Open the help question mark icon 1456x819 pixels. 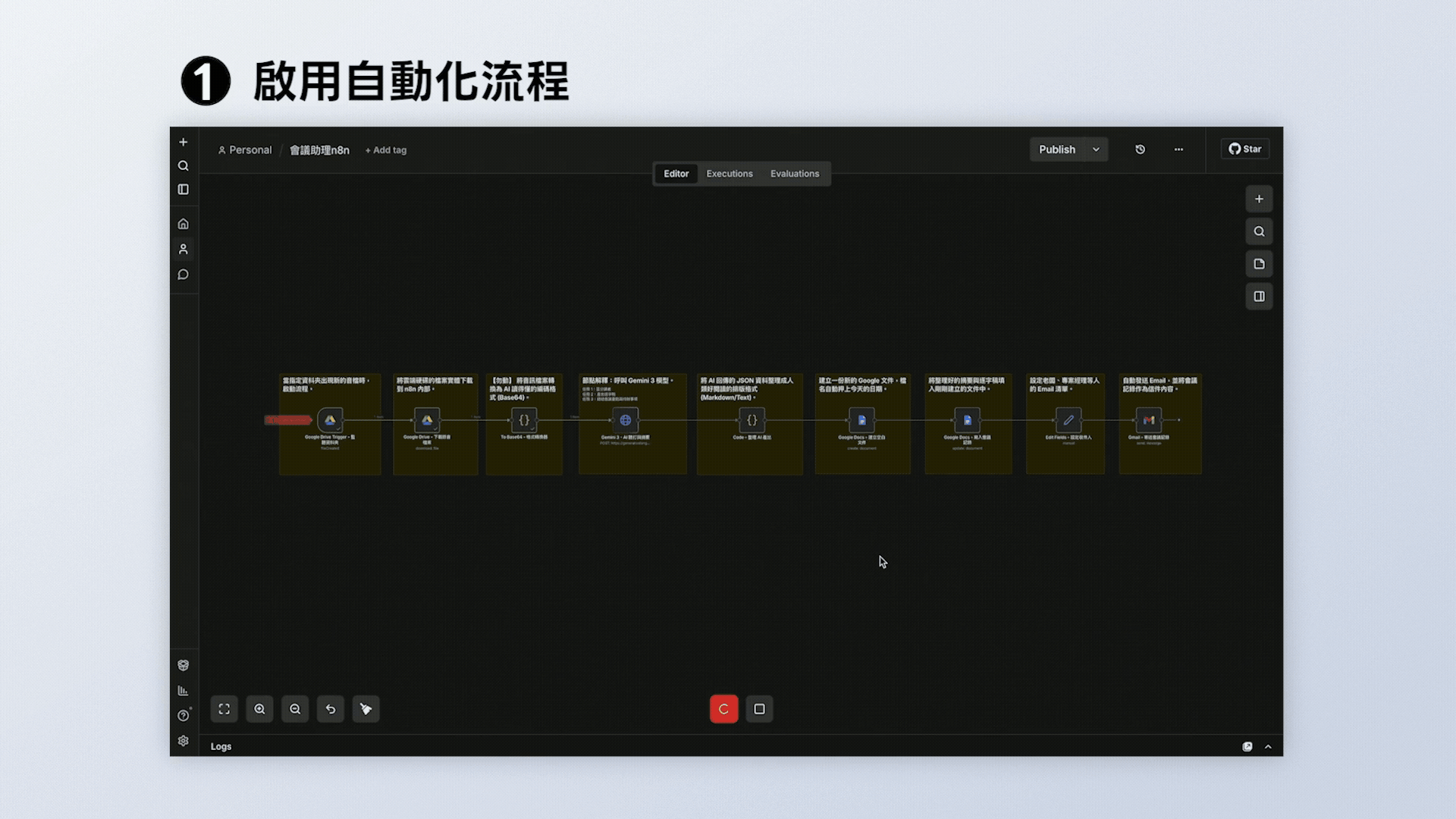183,715
